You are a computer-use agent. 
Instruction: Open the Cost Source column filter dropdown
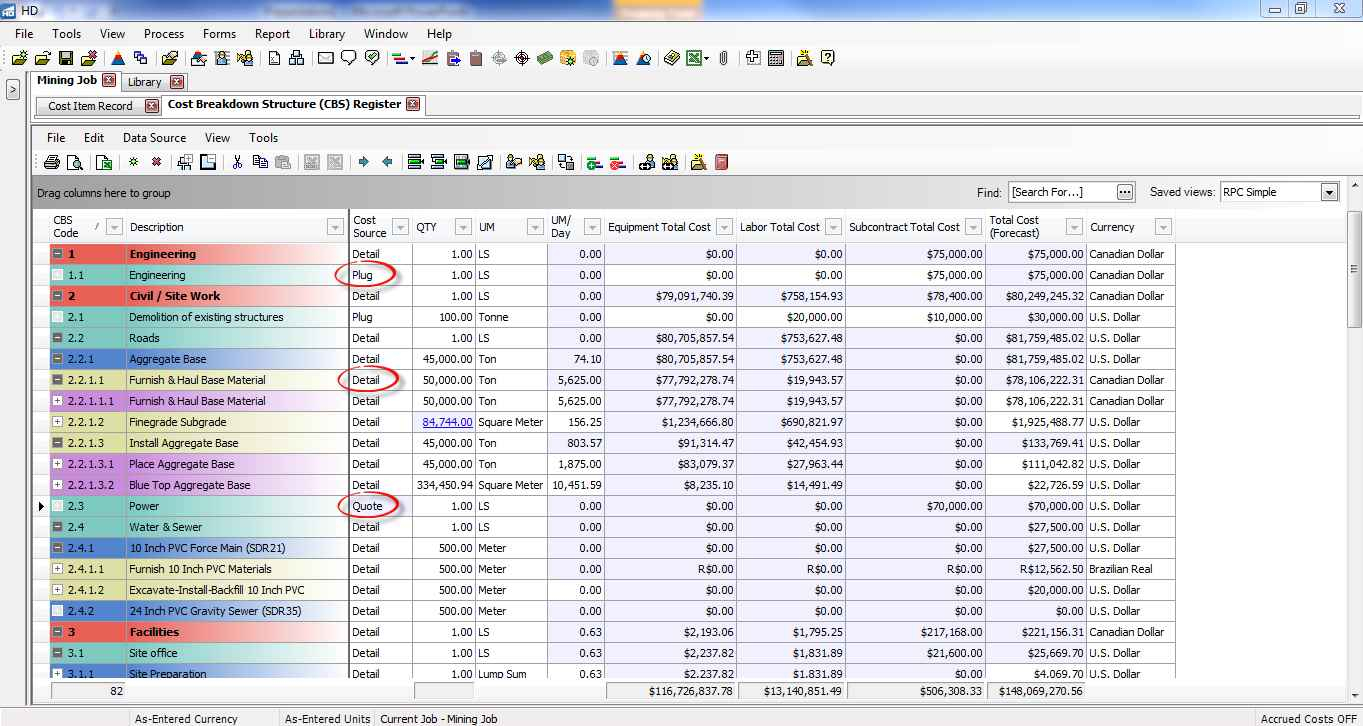400,227
